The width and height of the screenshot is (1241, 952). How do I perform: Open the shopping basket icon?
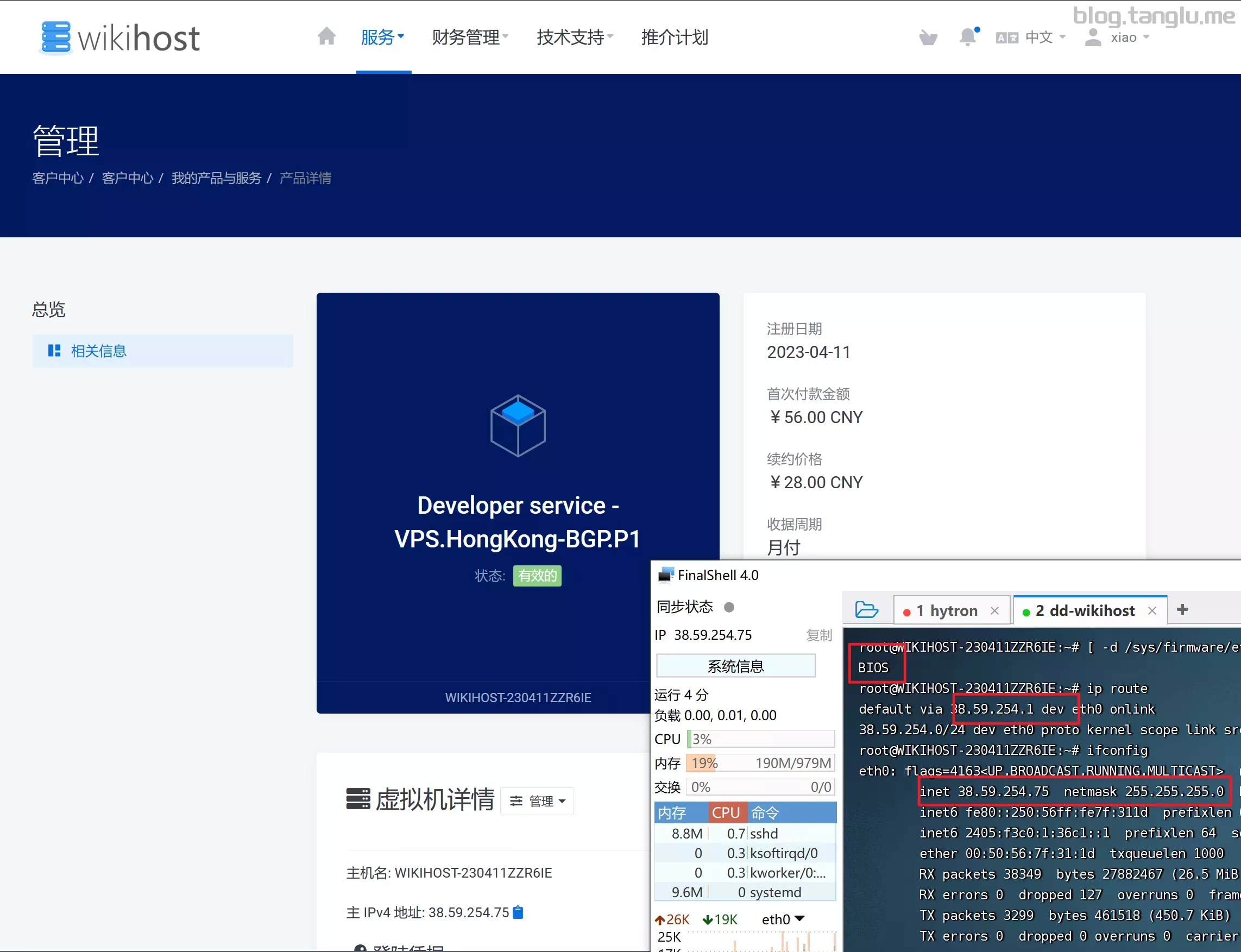point(928,38)
